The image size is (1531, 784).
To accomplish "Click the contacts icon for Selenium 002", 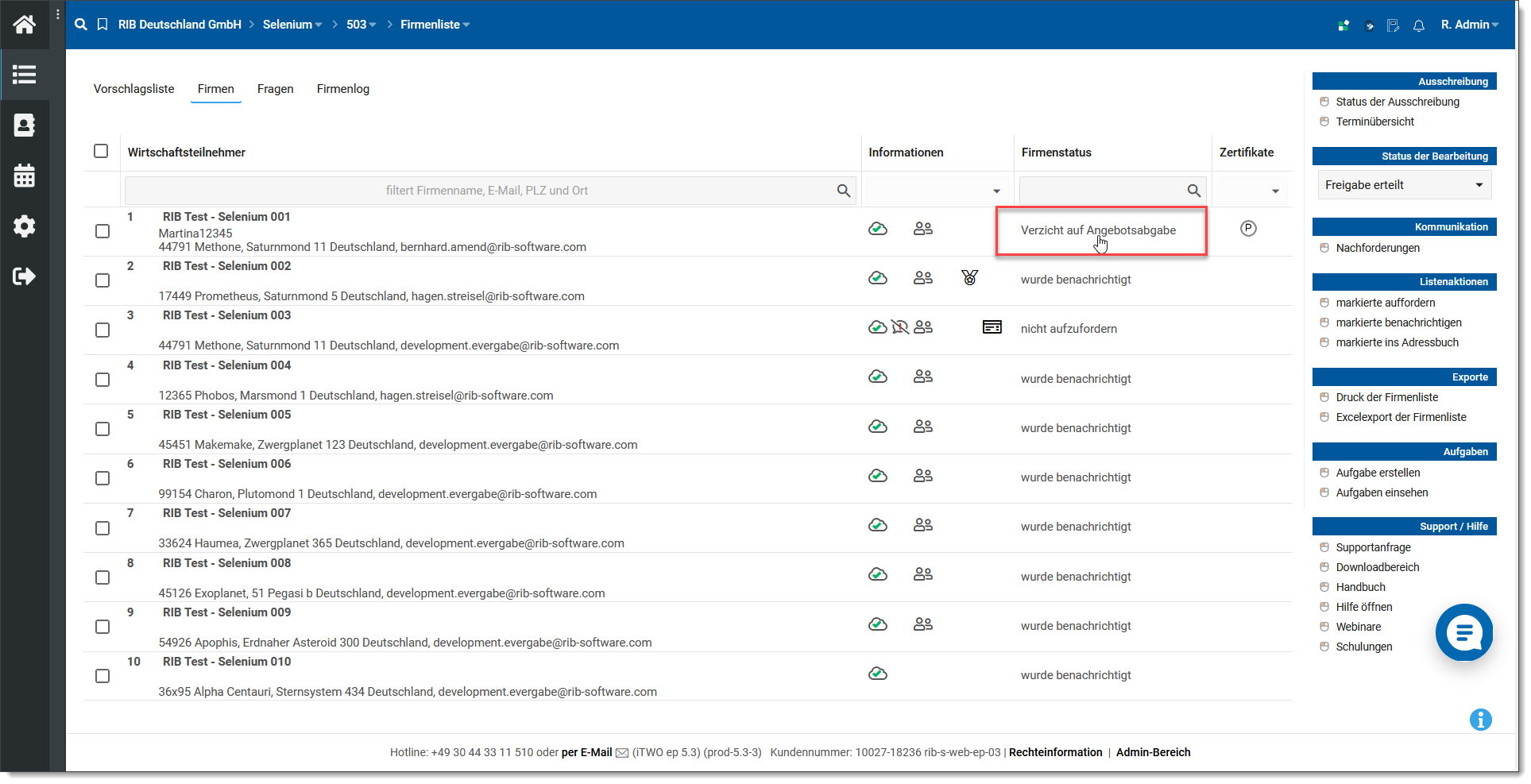I will [x=923, y=278].
